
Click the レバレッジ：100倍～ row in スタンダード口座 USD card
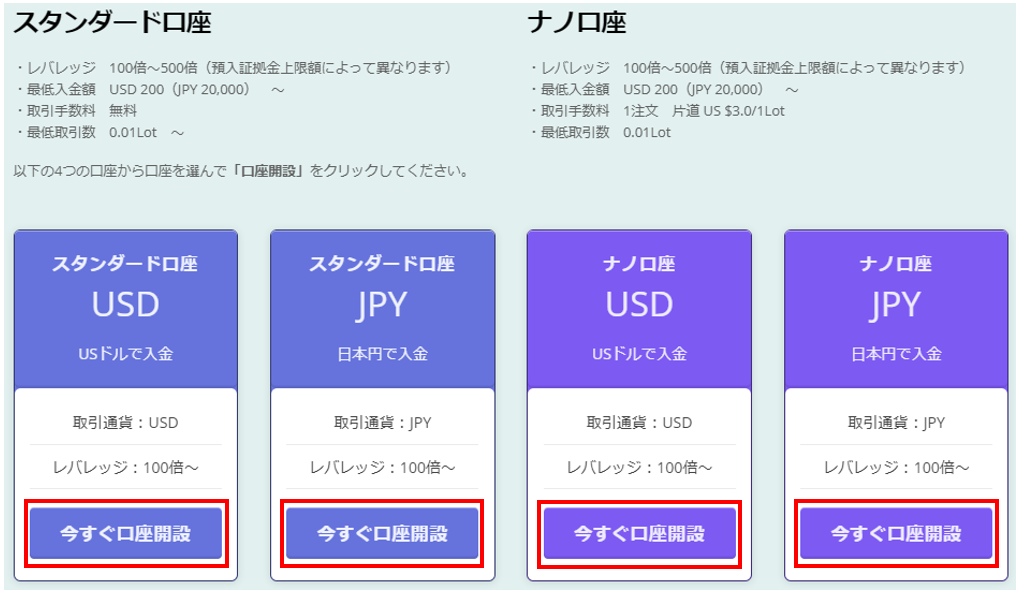[125, 467]
